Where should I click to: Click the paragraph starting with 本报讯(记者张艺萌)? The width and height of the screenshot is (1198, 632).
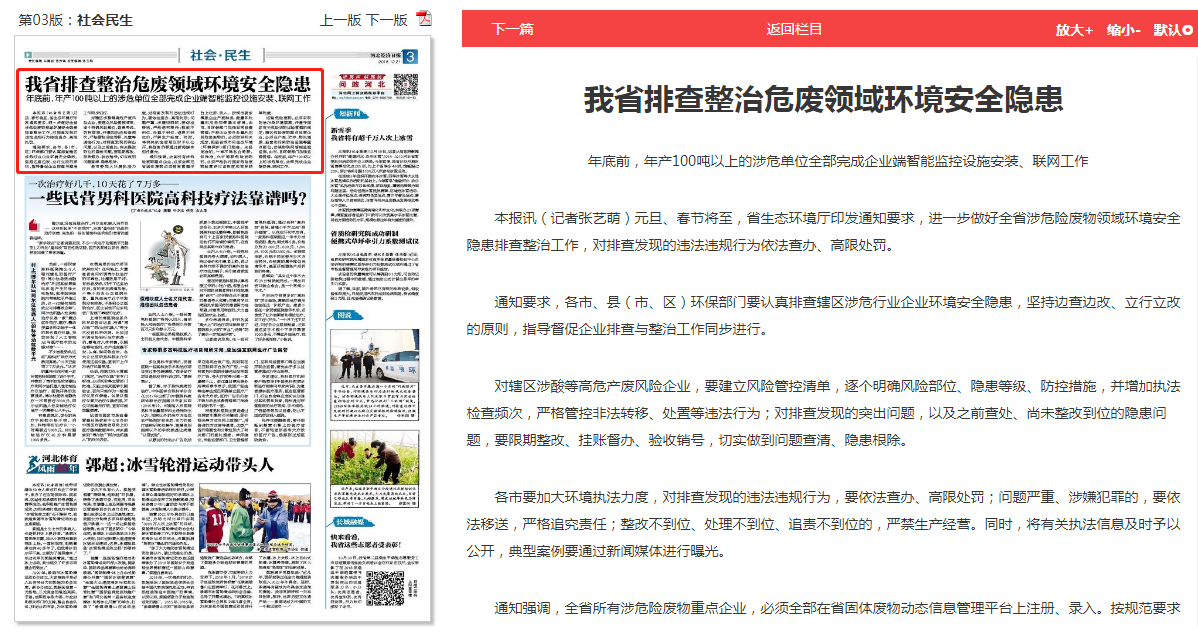[824, 232]
